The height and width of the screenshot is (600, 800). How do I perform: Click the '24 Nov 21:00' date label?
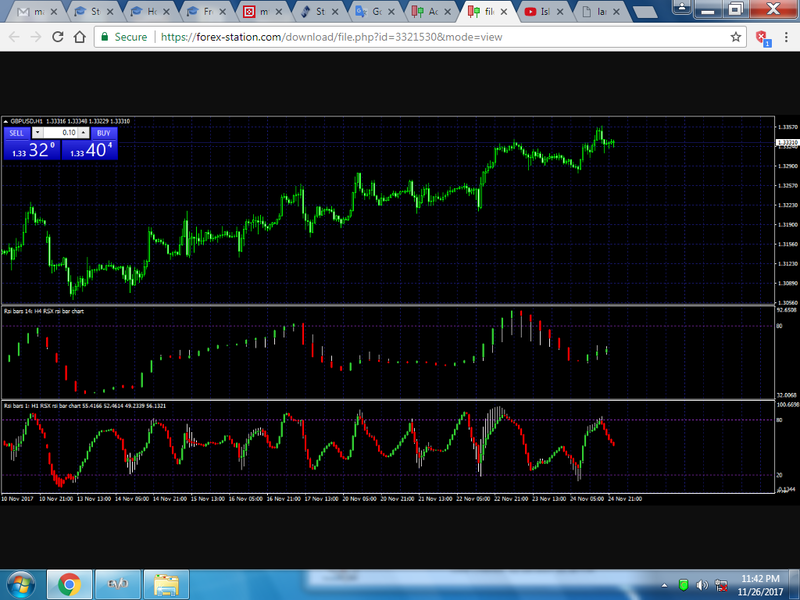tap(625, 499)
